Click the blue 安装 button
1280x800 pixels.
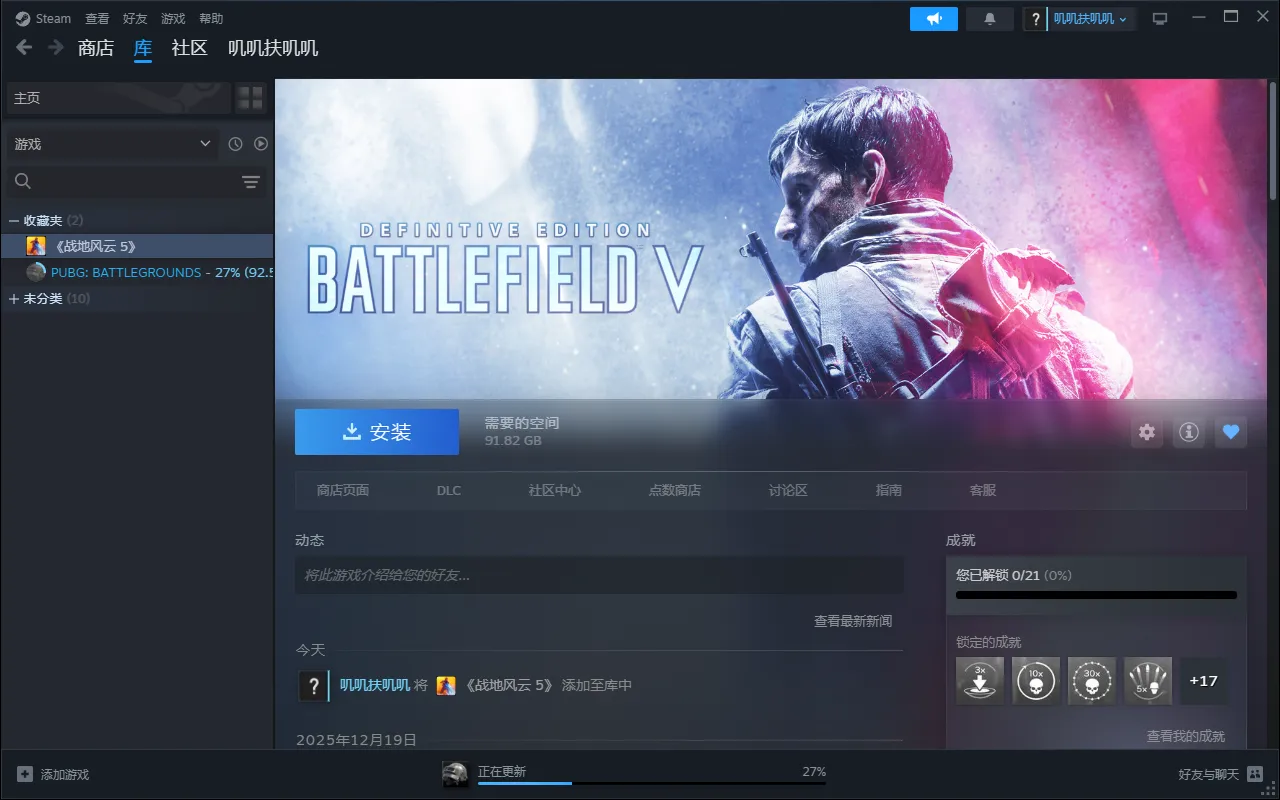[x=377, y=432]
